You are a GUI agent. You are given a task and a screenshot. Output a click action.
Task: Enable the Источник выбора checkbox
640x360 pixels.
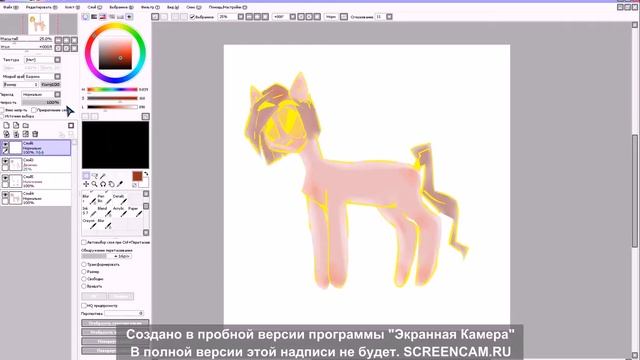pos(2,116)
